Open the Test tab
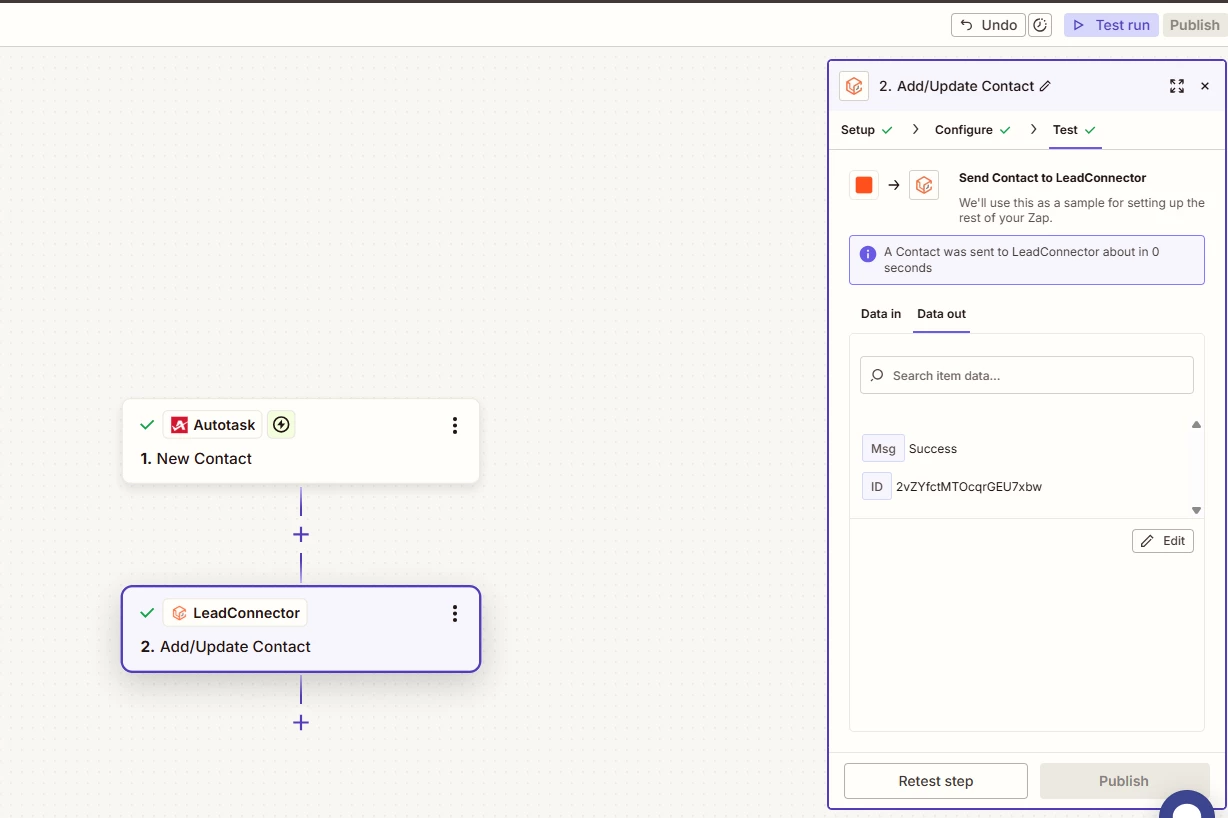1228x818 pixels. click(x=1074, y=130)
